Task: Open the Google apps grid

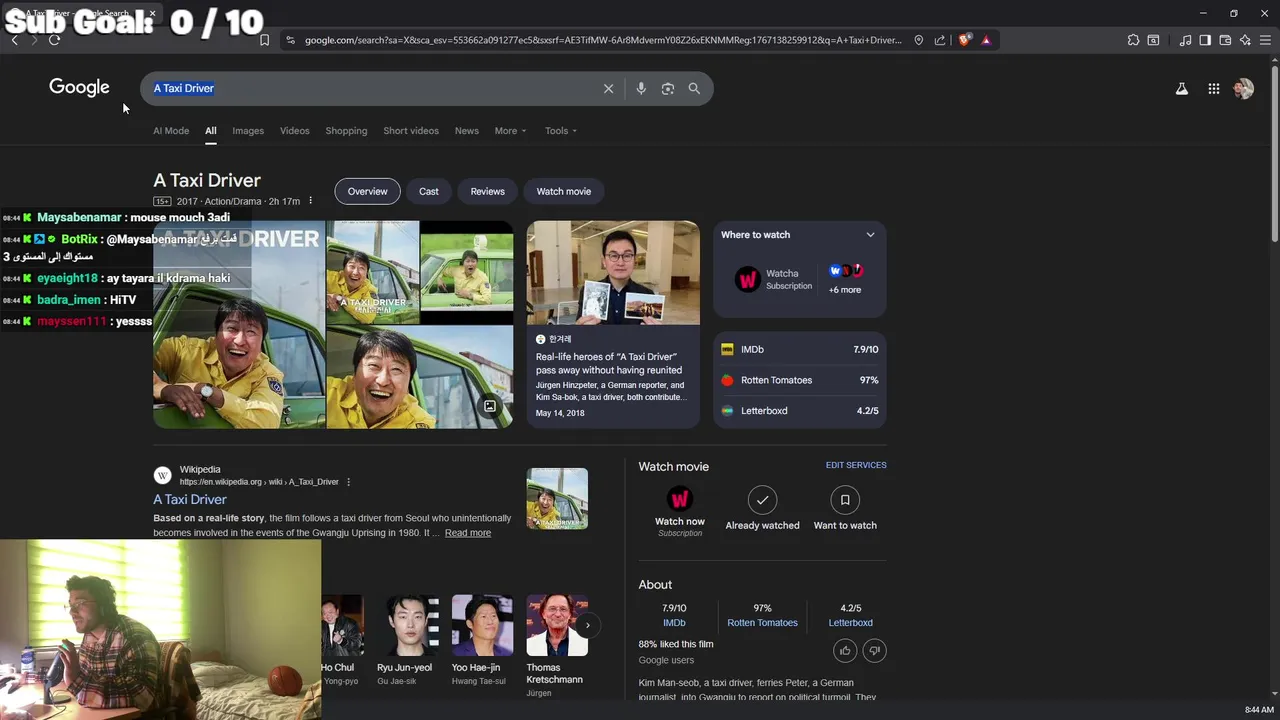Action: [1214, 88]
